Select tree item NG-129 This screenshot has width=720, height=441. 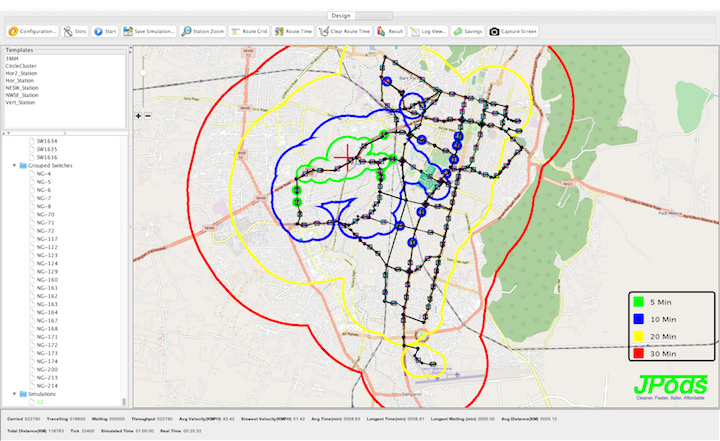click(x=47, y=272)
